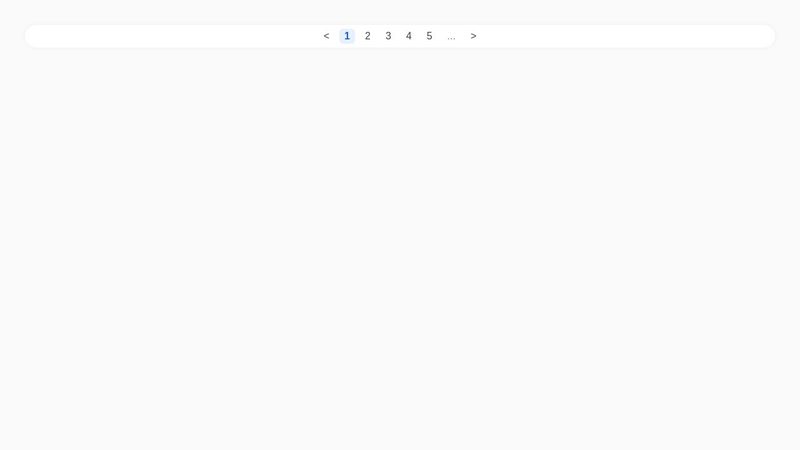The height and width of the screenshot is (450, 800).
Task: Choose the page number 4 link
Action: (x=409, y=36)
